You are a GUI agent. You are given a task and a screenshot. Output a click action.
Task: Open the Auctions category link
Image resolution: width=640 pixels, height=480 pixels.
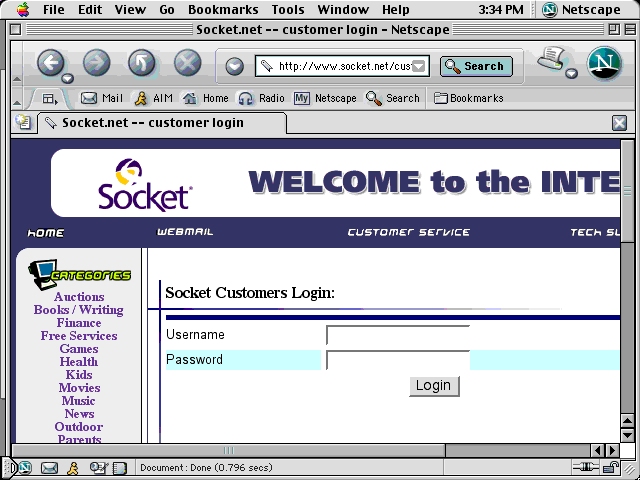click(x=79, y=297)
